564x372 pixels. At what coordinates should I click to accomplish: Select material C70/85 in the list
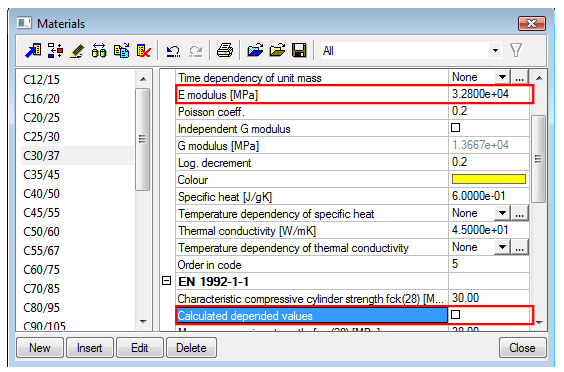point(41,289)
